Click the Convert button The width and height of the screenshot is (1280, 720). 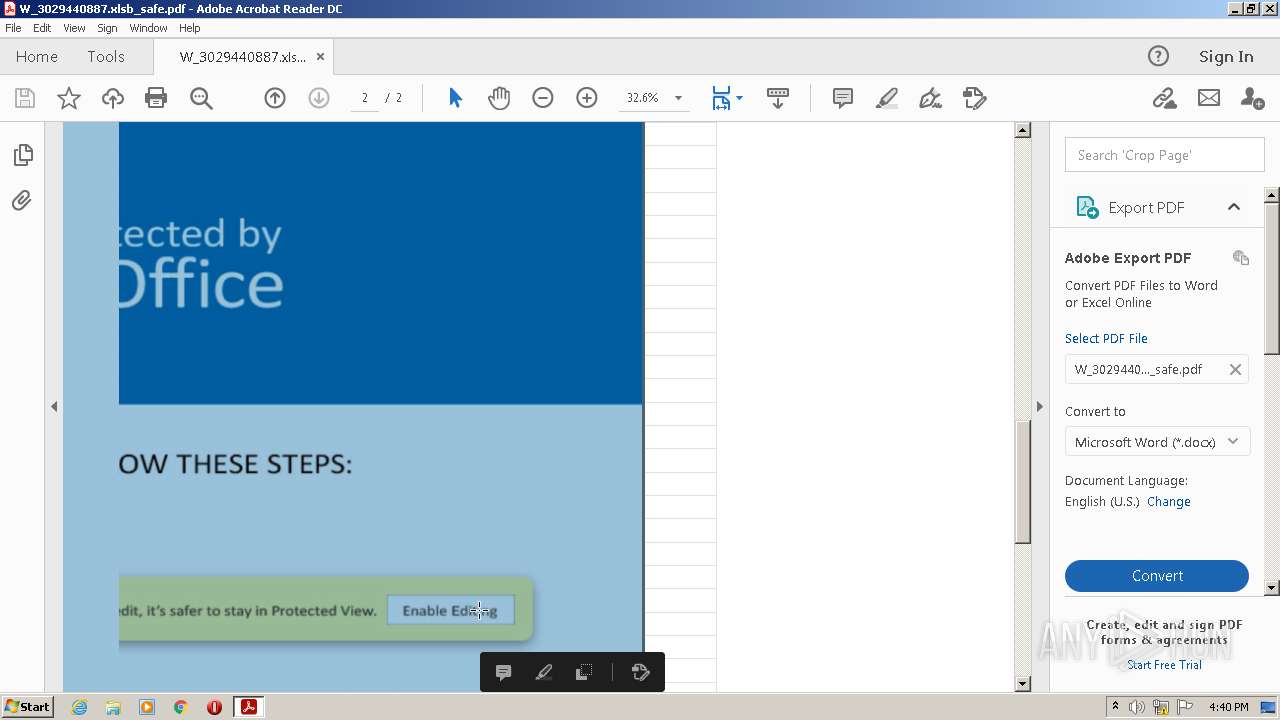pyautogui.click(x=1157, y=576)
